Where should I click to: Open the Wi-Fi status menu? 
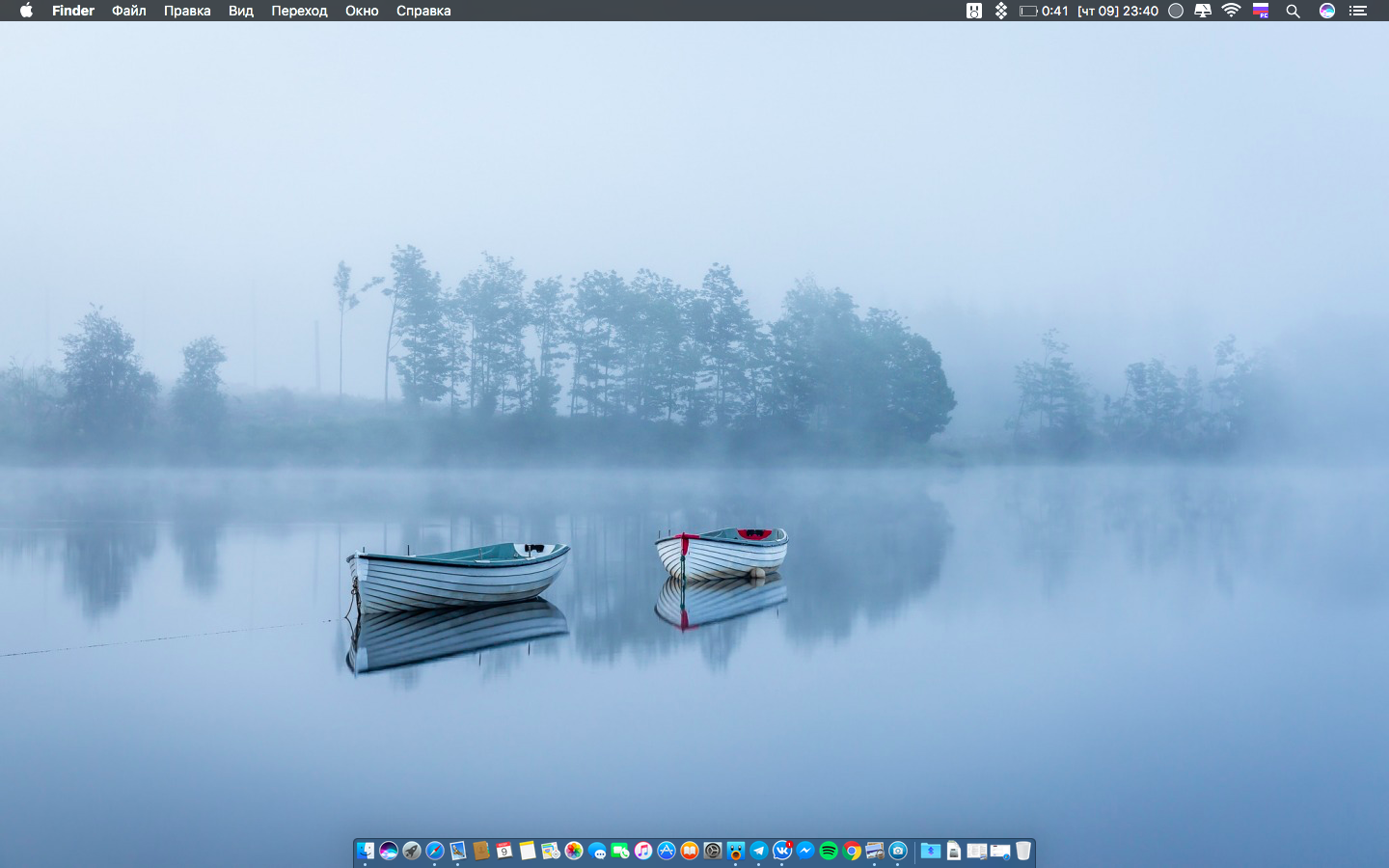(1231, 11)
